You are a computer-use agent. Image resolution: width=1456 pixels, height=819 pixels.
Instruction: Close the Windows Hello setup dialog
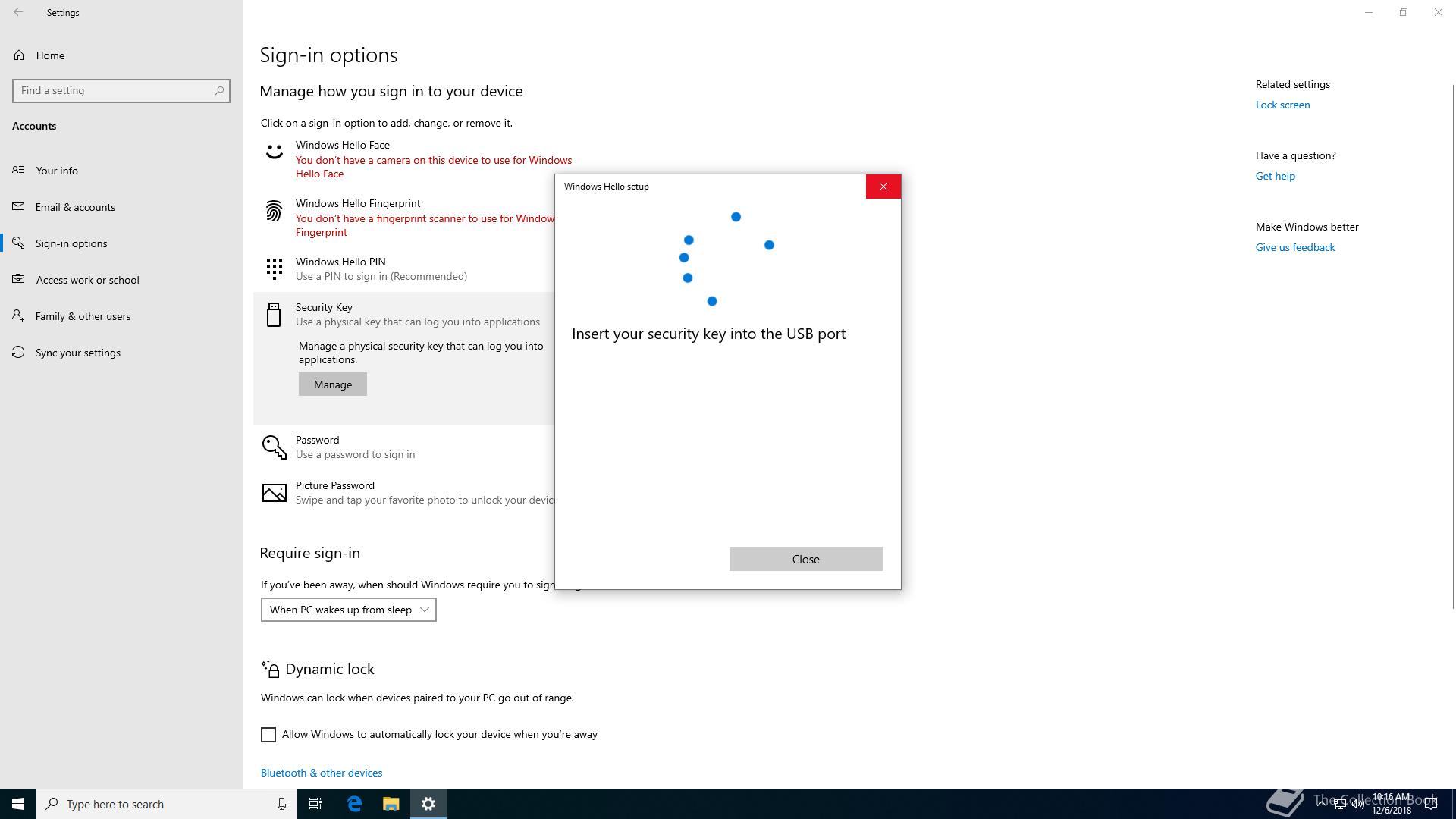tap(805, 559)
